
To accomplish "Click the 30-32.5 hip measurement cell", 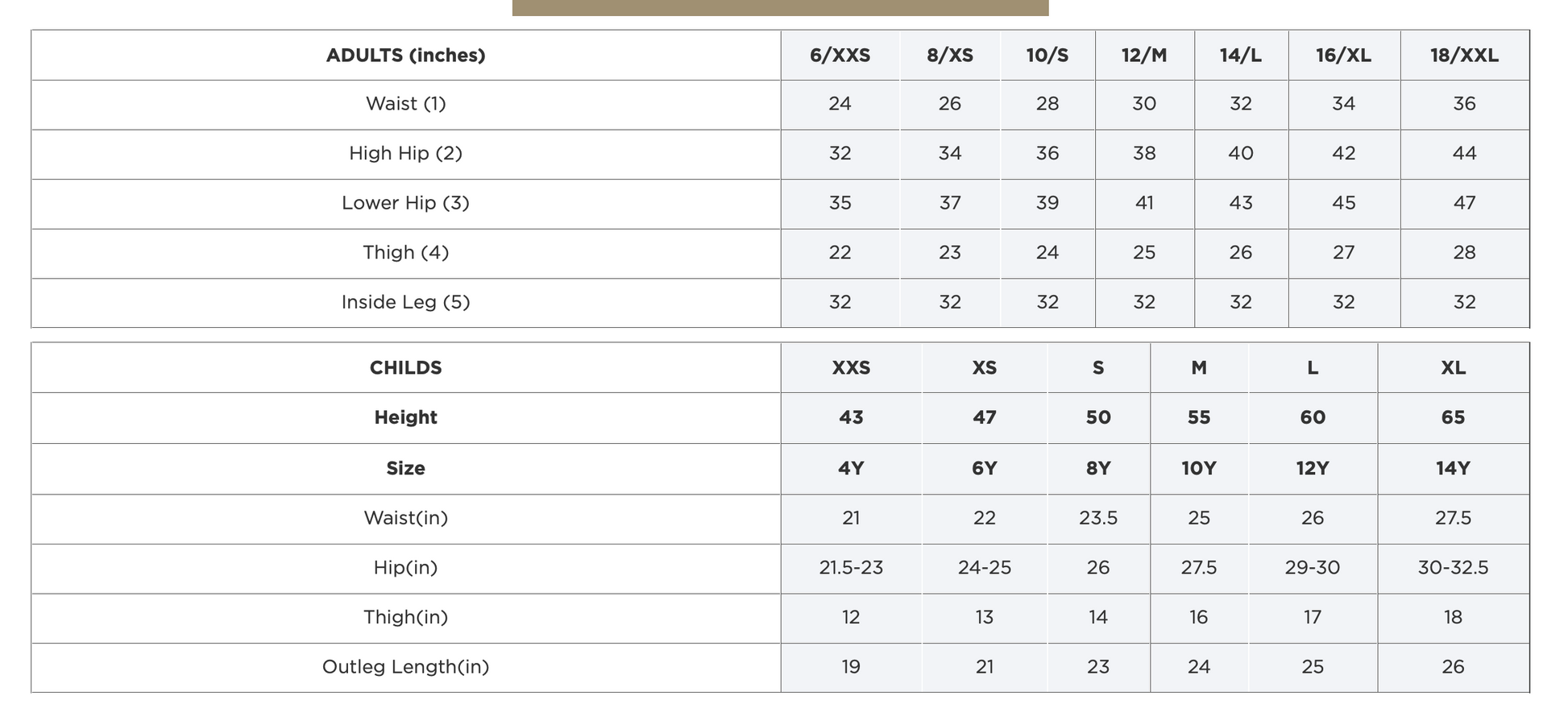I will 1453,568.
